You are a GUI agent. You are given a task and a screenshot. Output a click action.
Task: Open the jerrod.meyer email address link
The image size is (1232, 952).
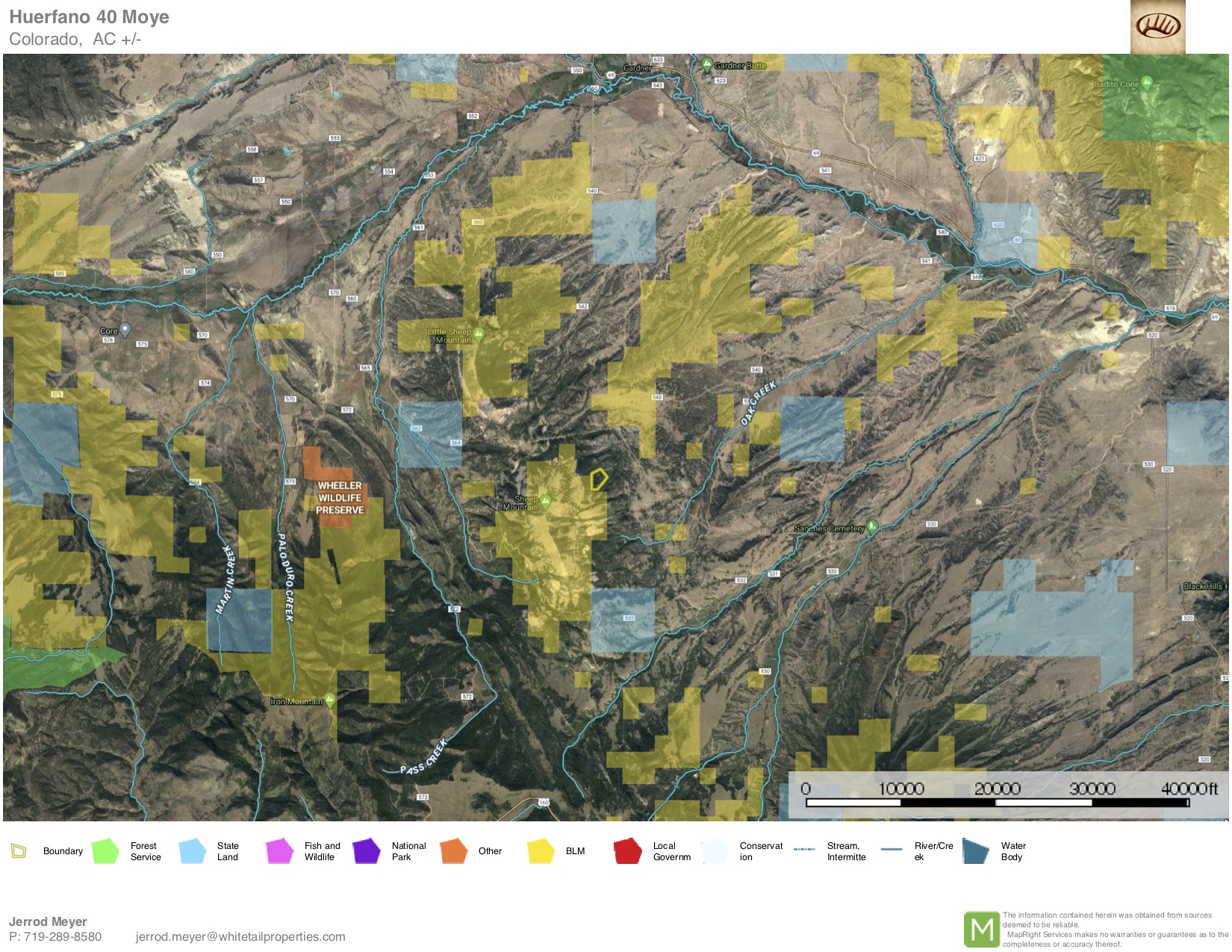coord(240,937)
